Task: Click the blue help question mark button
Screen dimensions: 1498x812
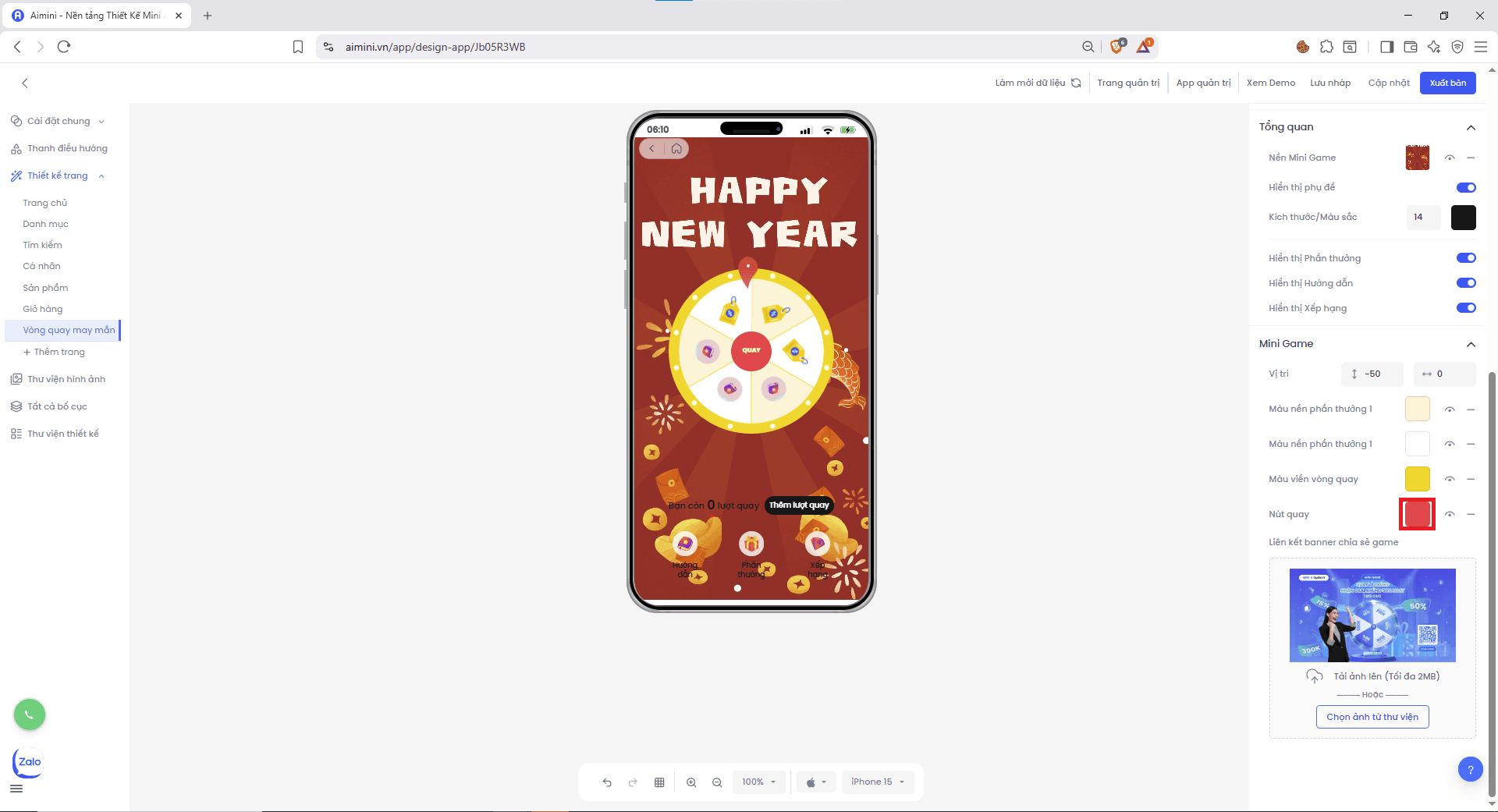Action: pyautogui.click(x=1470, y=770)
